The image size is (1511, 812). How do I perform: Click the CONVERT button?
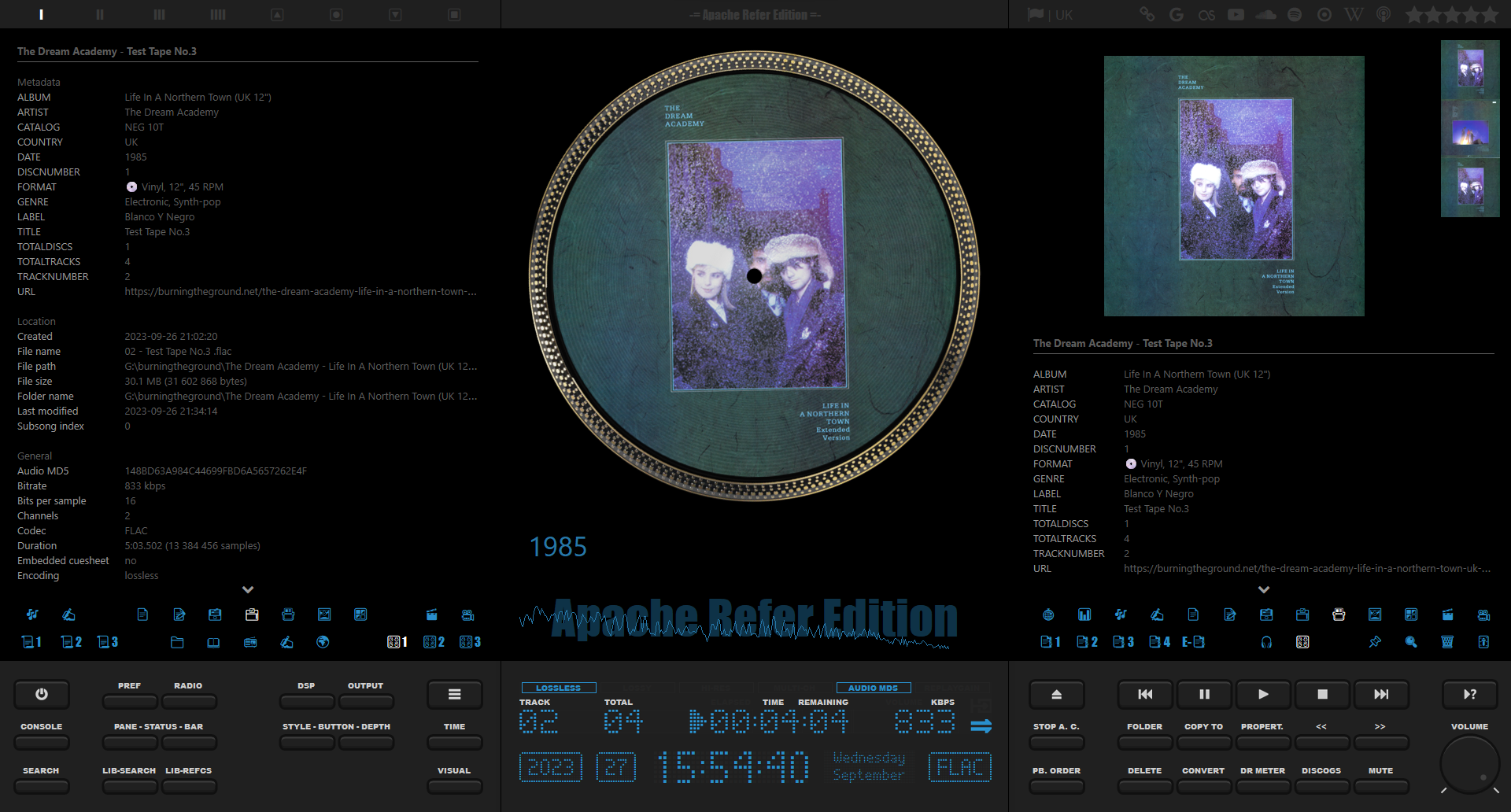(x=1203, y=786)
